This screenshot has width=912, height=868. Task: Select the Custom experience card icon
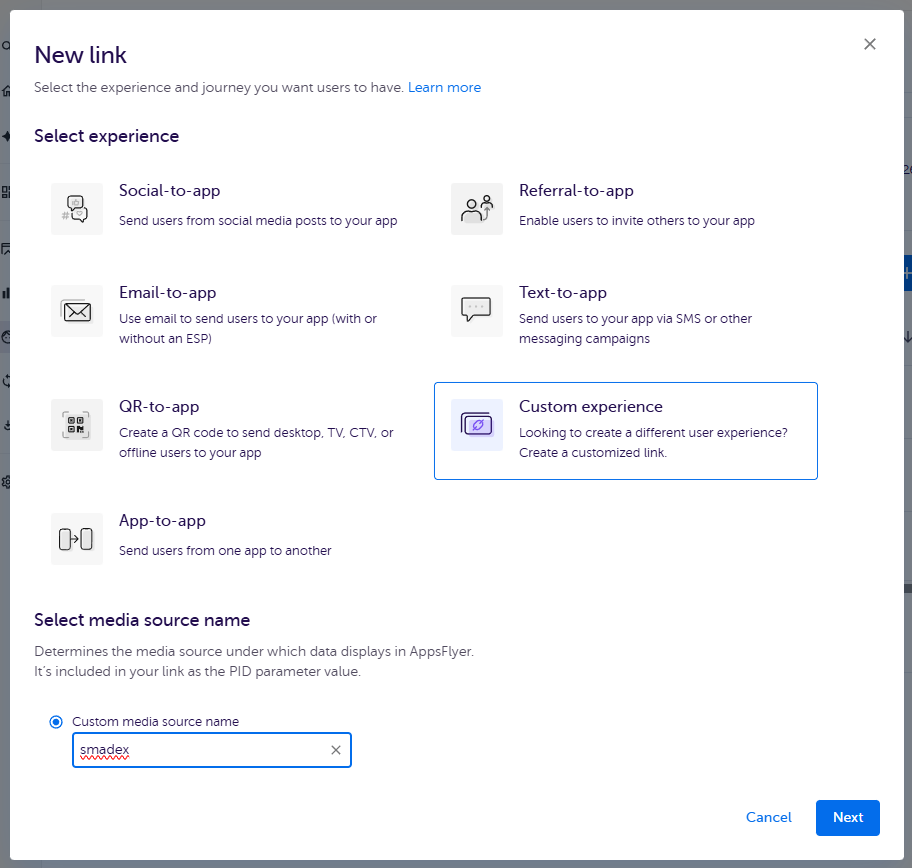coord(477,425)
